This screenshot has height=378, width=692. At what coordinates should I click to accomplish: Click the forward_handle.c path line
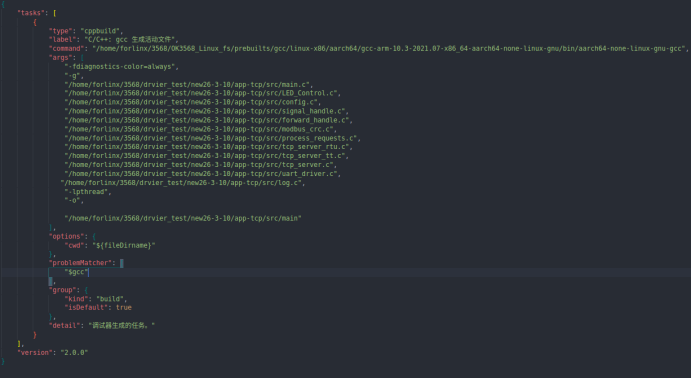point(207,120)
